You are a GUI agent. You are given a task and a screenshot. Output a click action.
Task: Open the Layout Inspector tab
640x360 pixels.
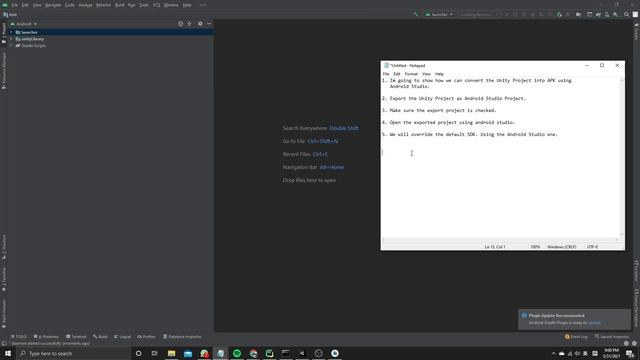[x=612, y=337]
